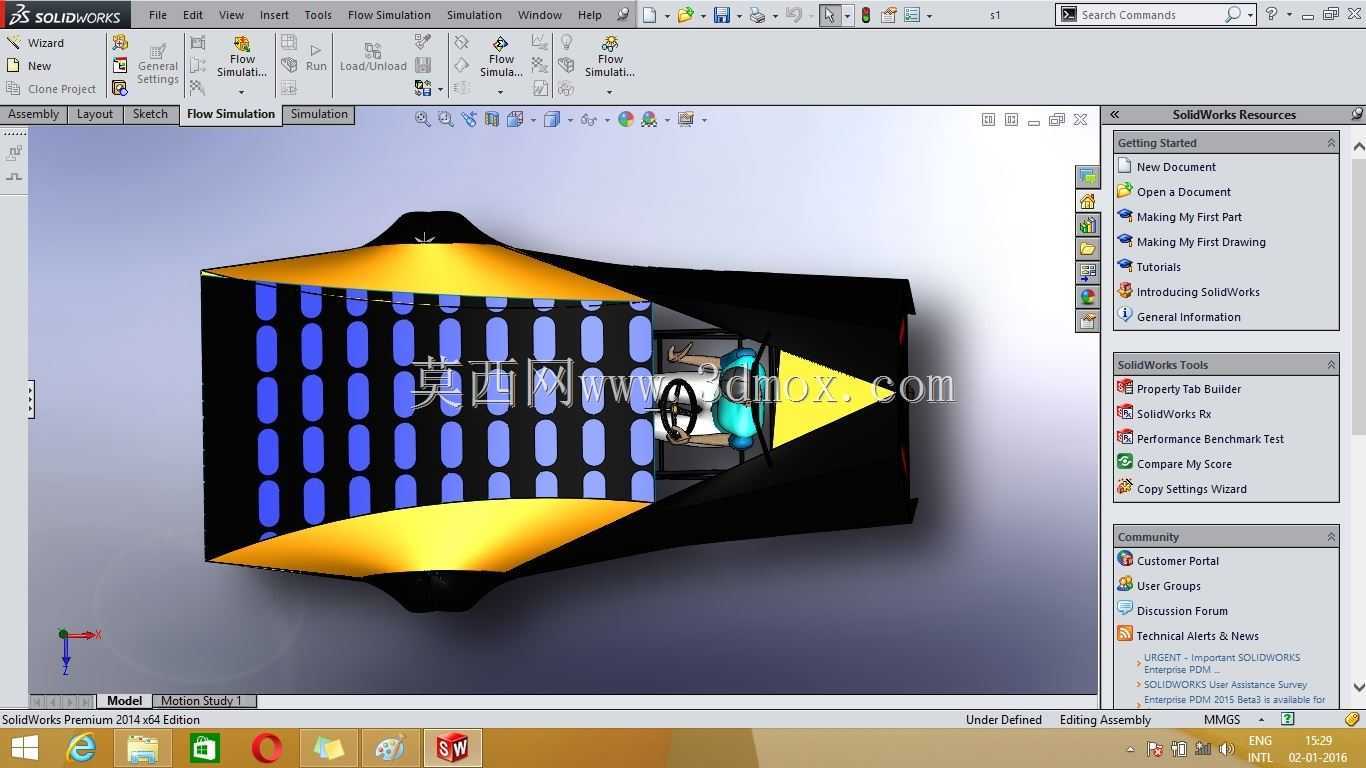The image size is (1366, 768).
Task: Open the General Settings tool
Action: click(158, 64)
